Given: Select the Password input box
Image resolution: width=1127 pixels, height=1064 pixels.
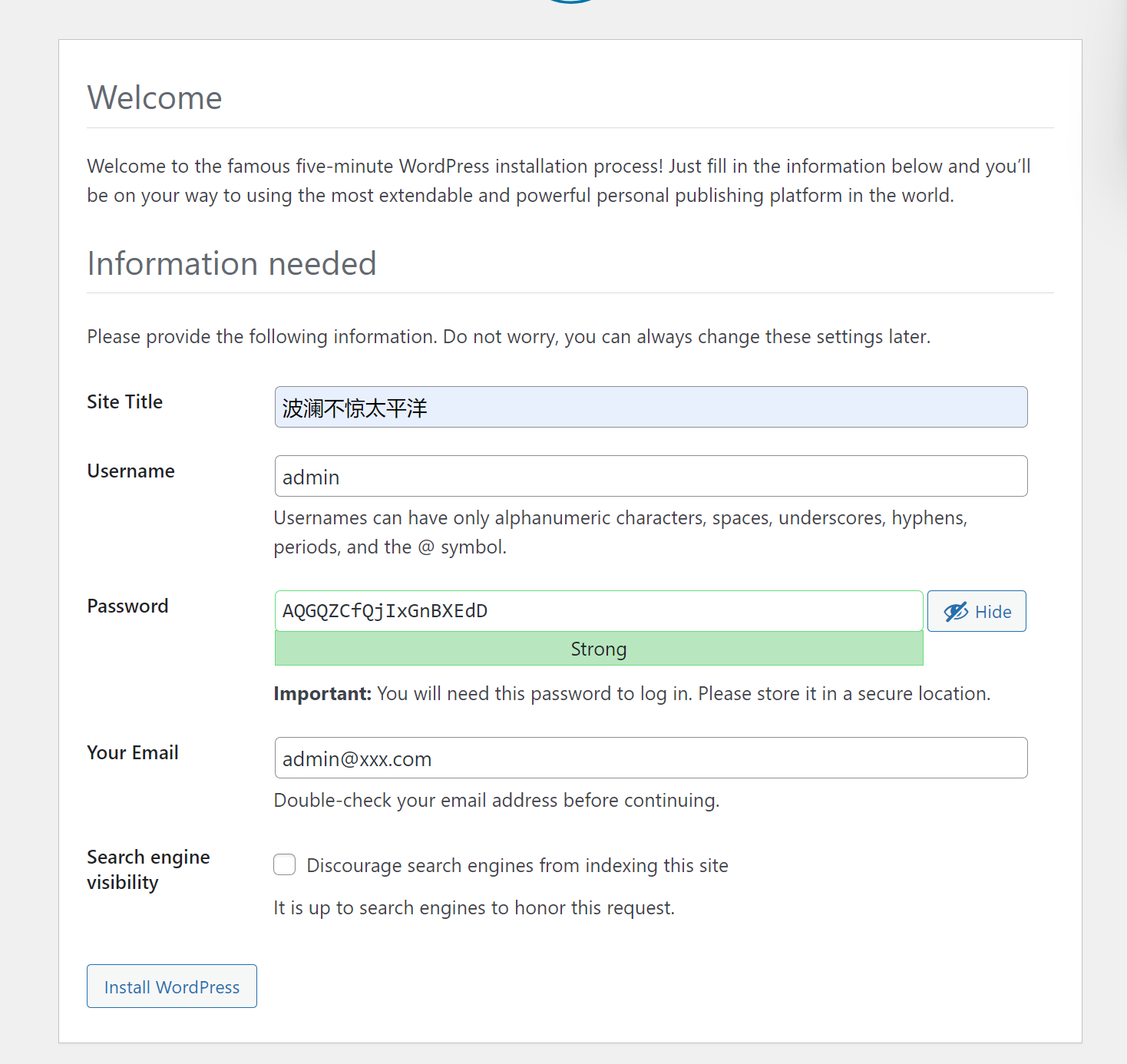Looking at the screenshot, I should pyautogui.click(x=598, y=611).
